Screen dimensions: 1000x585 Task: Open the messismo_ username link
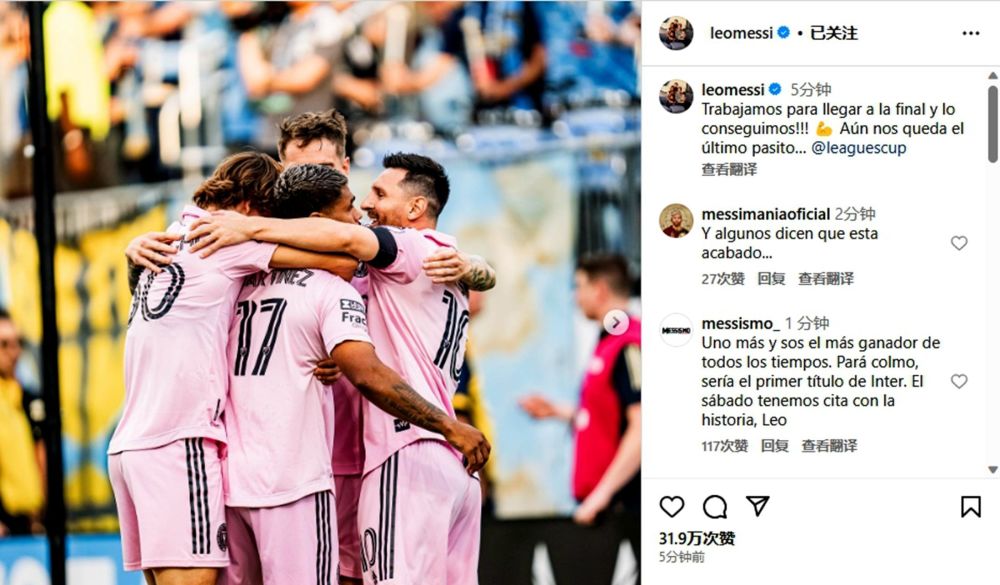pyautogui.click(x=740, y=323)
